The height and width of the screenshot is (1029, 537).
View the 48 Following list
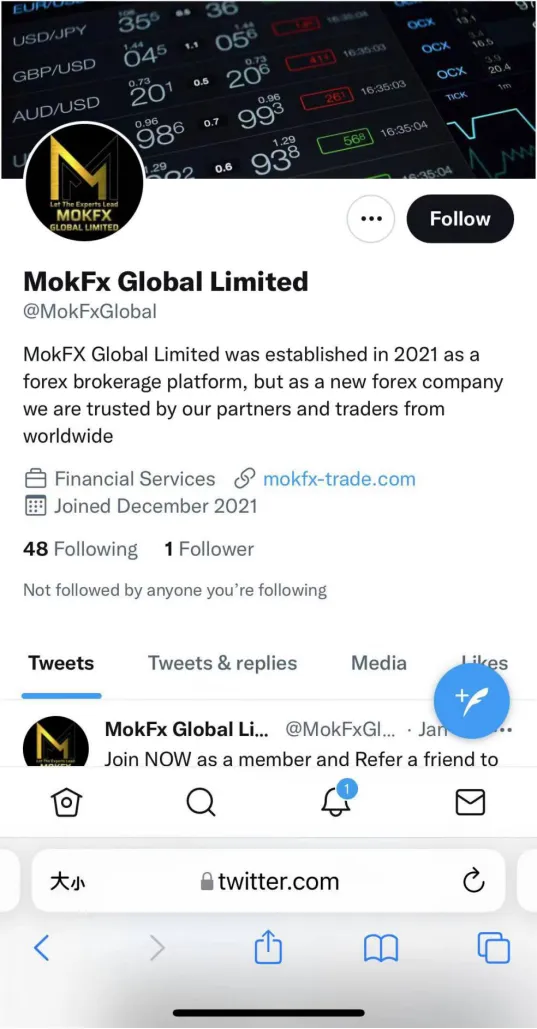(80, 549)
